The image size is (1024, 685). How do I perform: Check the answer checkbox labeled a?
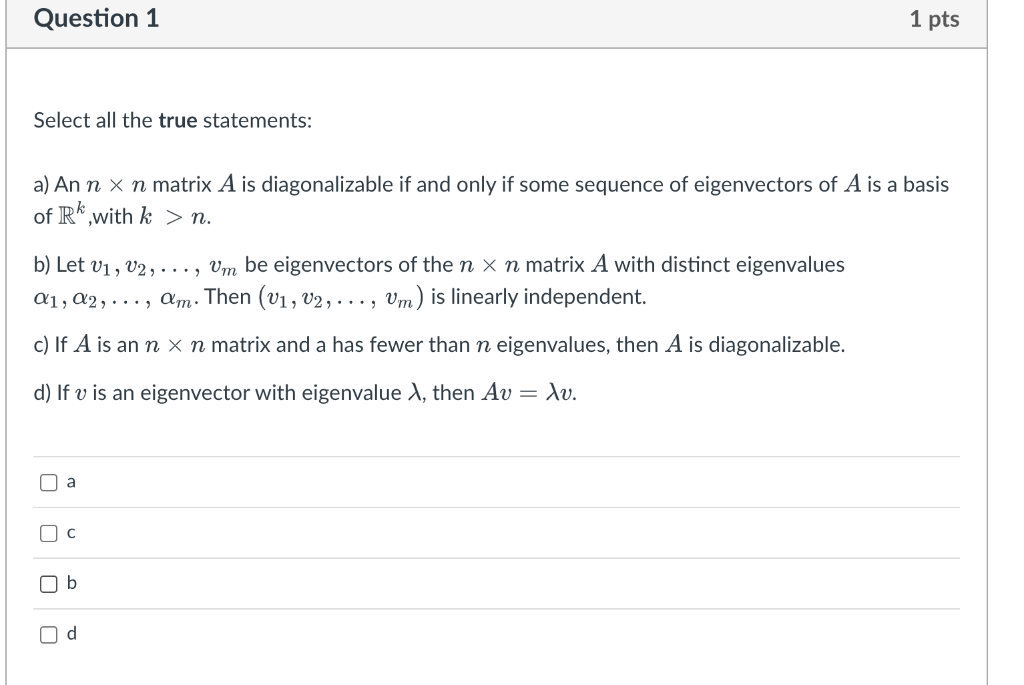[x=46, y=482]
